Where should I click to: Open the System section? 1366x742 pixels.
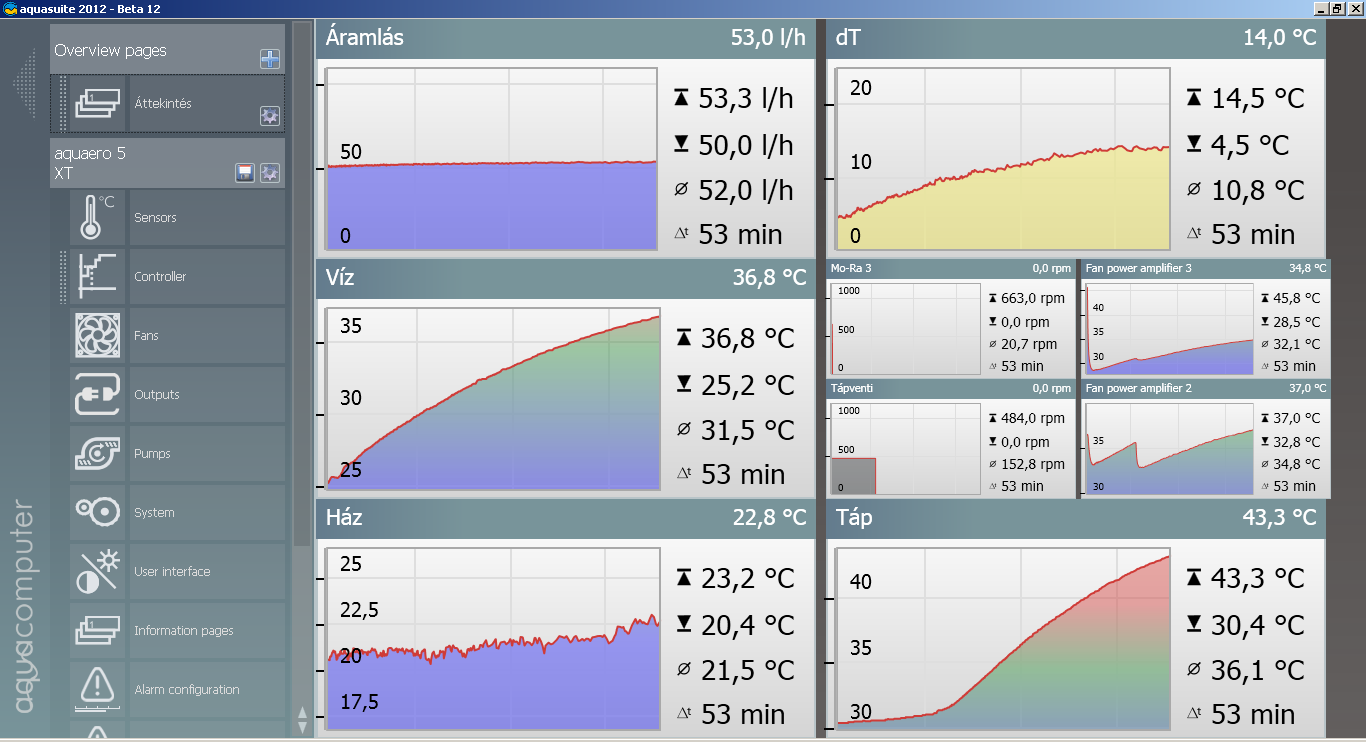pos(207,513)
